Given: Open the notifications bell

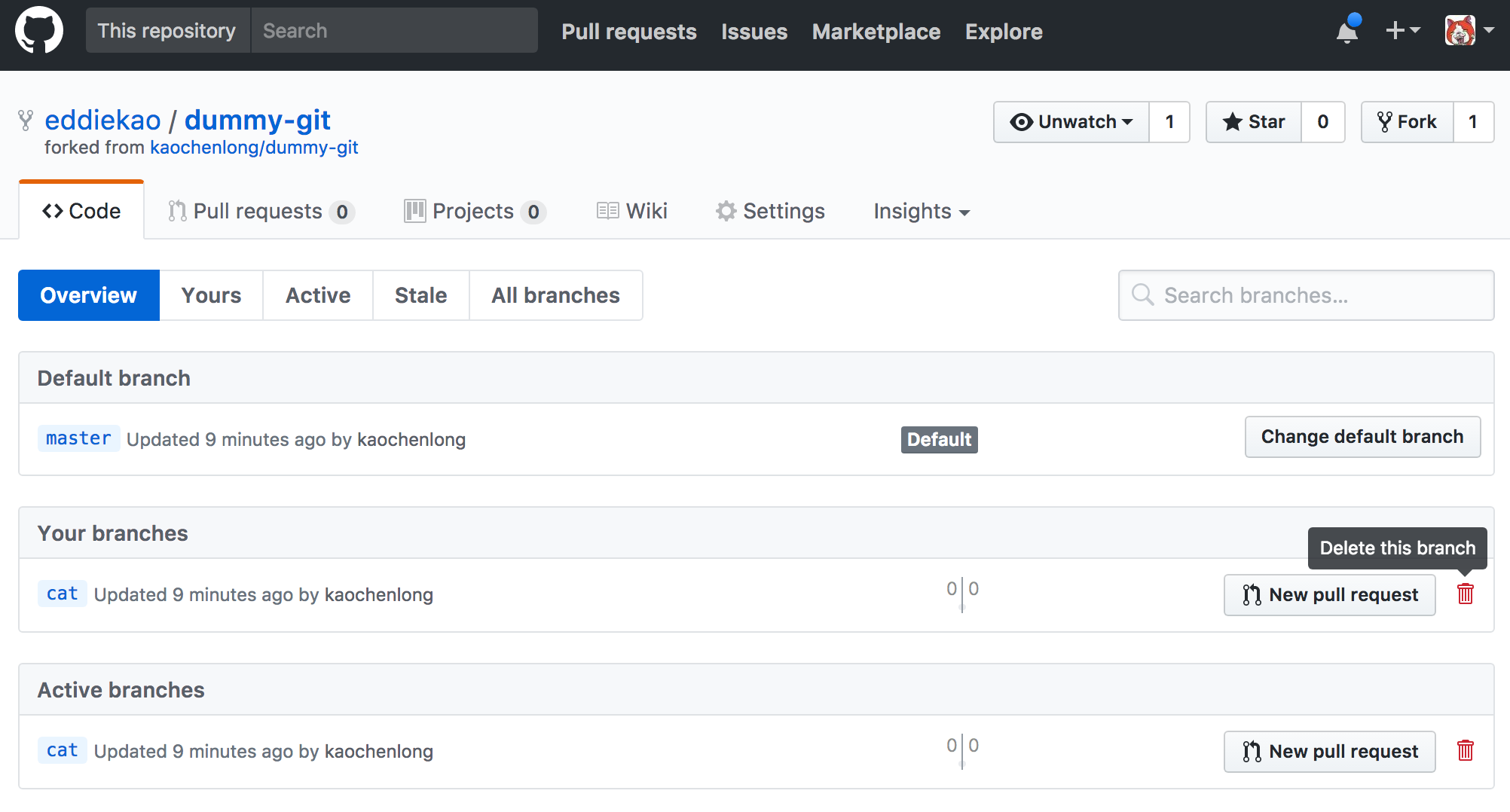Looking at the screenshot, I should tap(1347, 32).
